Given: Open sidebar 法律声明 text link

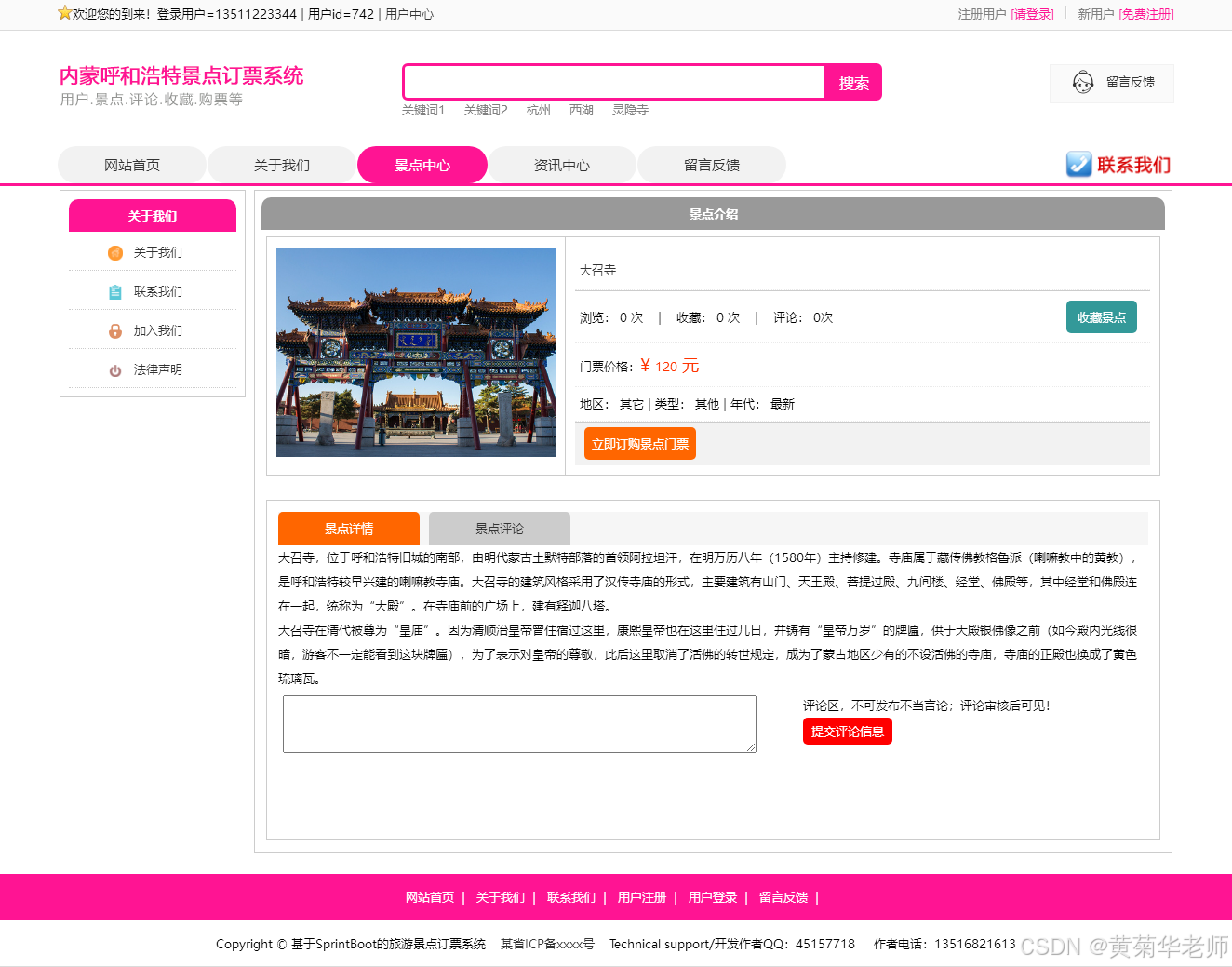Looking at the screenshot, I should [x=158, y=369].
